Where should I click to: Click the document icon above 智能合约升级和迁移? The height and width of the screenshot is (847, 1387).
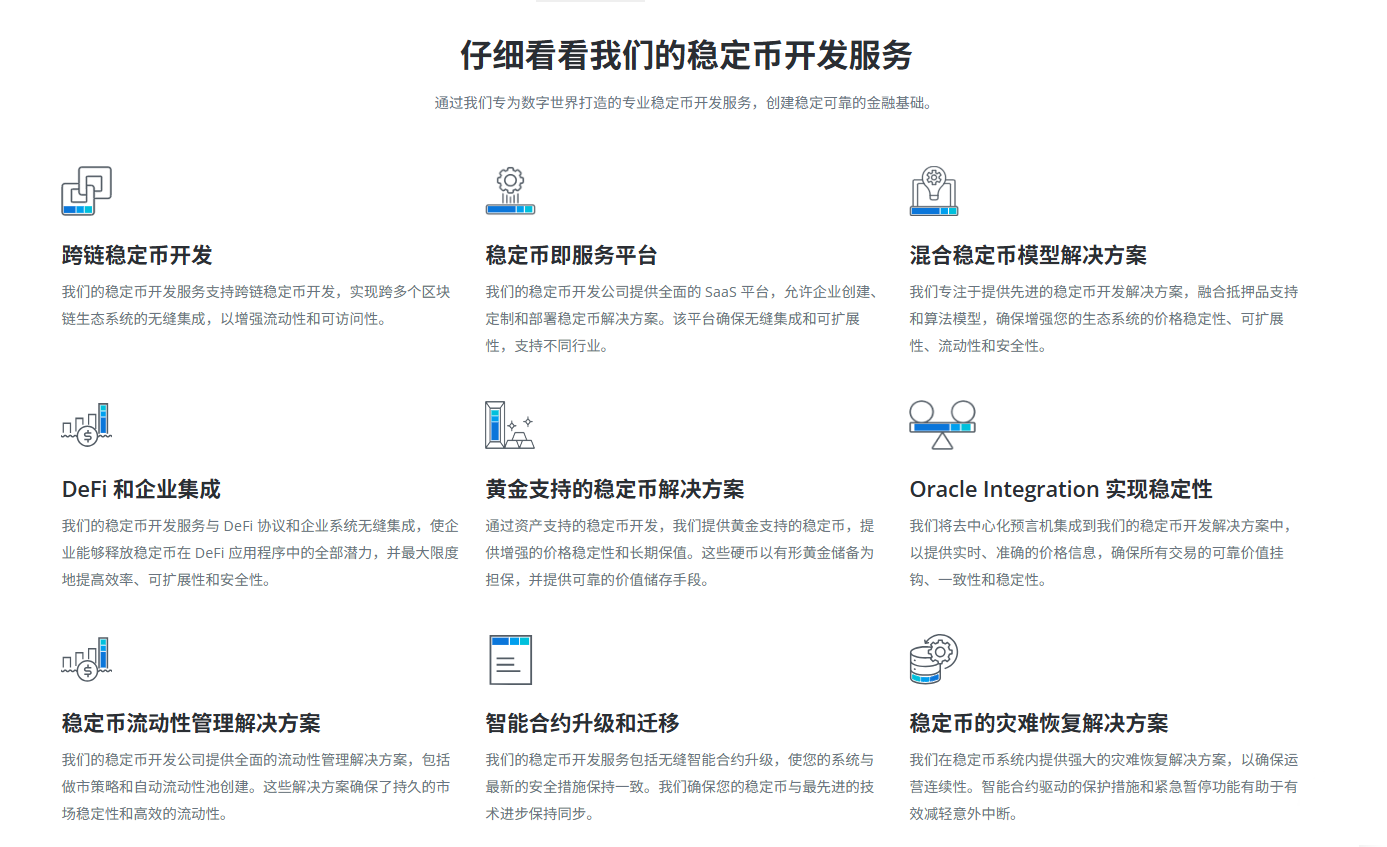pos(510,659)
